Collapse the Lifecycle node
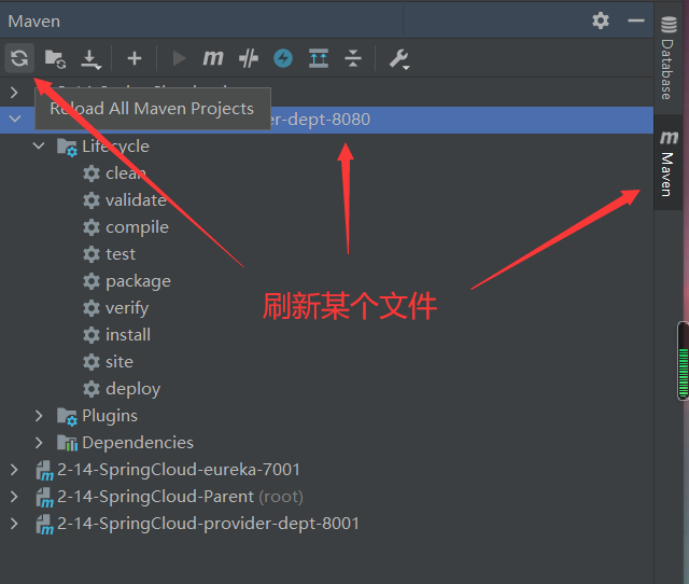Image resolution: width=689 pixels, height=584 pixels. 39,145
